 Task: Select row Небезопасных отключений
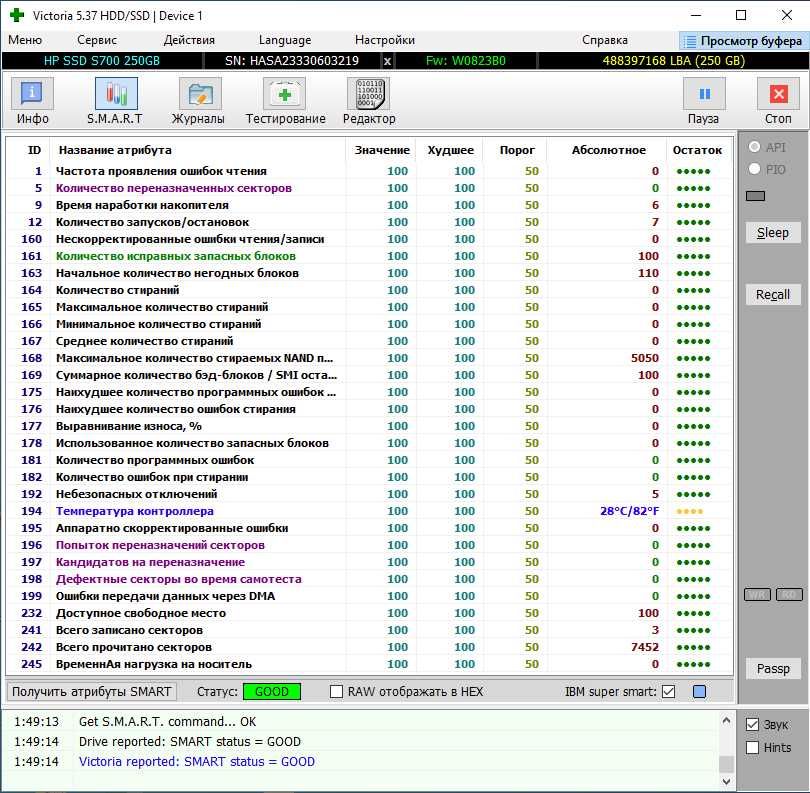(x=370, y=494)
